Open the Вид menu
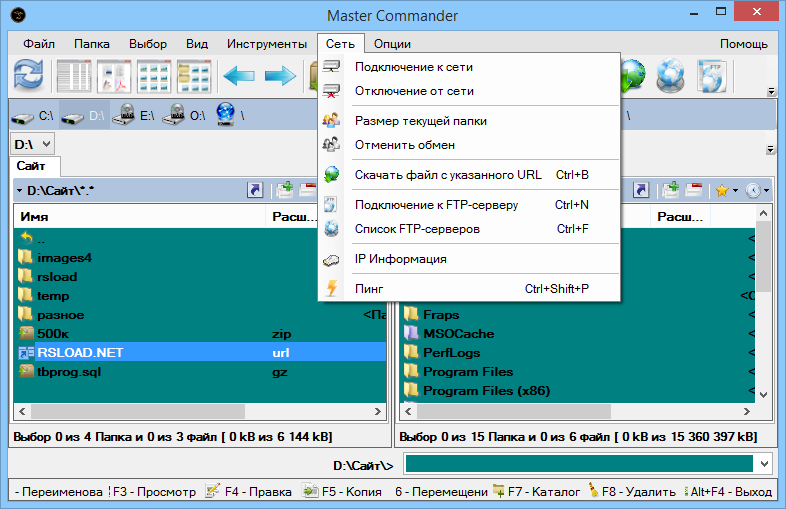786x509 pixels. [x=197, y=44]
